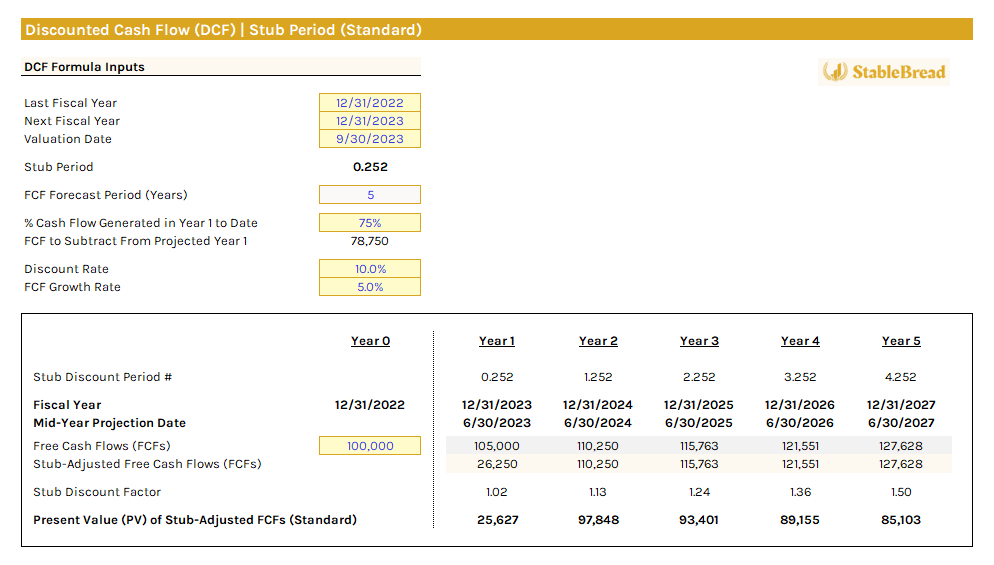Click stub discount period 4.252
Image resolution: width=994 pixels, height=565 pixels.
pos(901,377)
